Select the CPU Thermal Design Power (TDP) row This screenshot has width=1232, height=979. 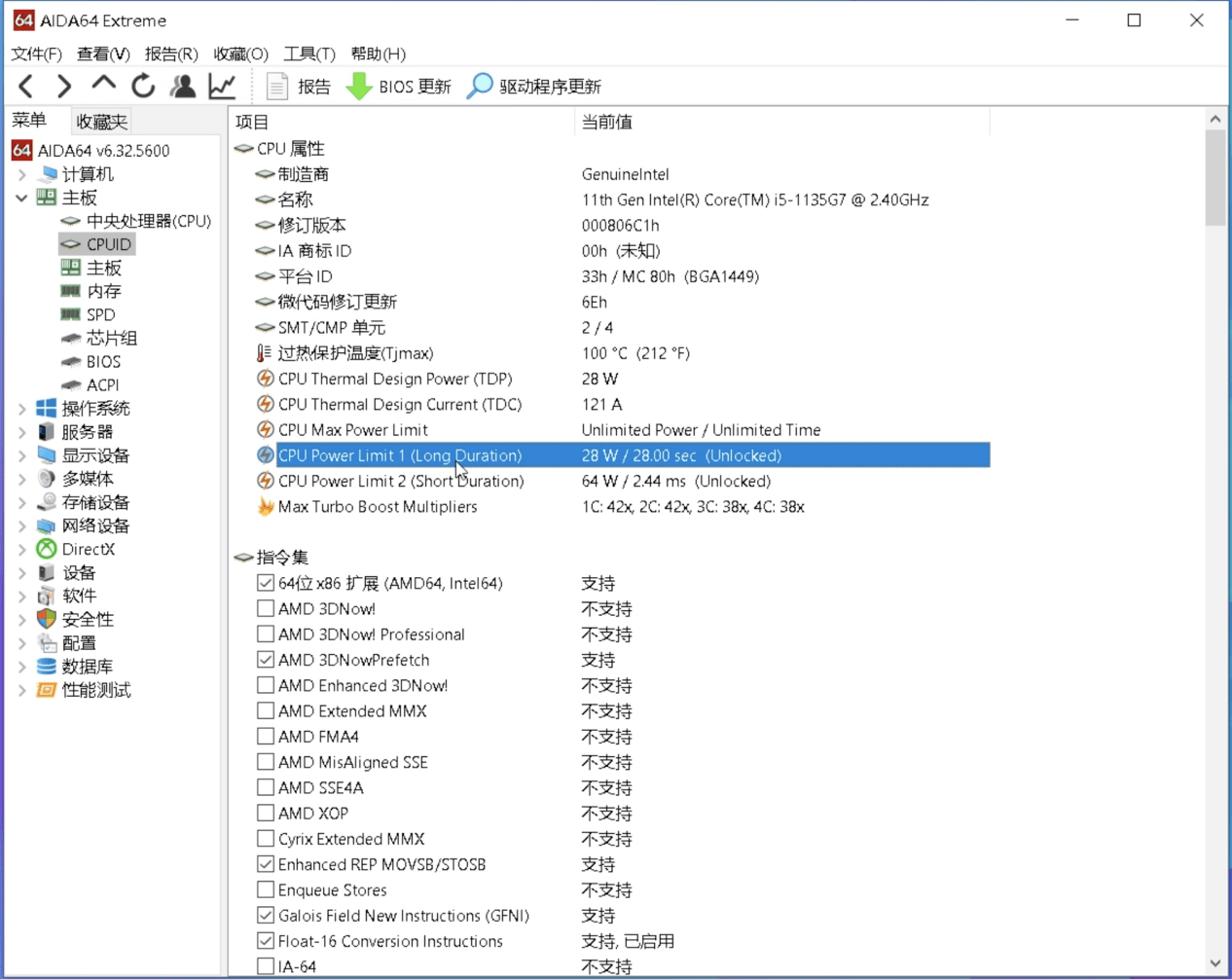(623, 379)
